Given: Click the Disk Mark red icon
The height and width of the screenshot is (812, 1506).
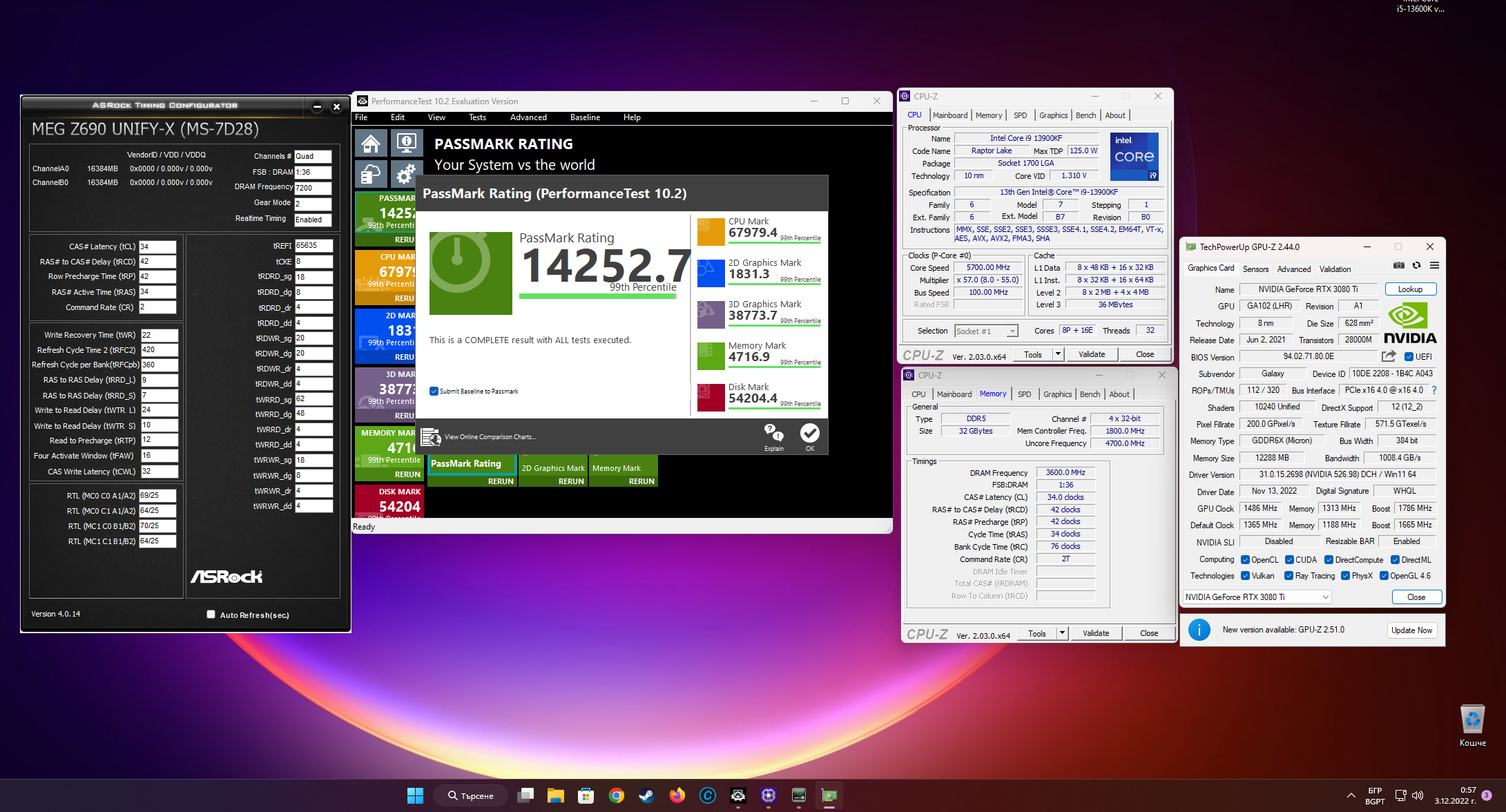Looking at the screenshot, I should pos(711,398).
